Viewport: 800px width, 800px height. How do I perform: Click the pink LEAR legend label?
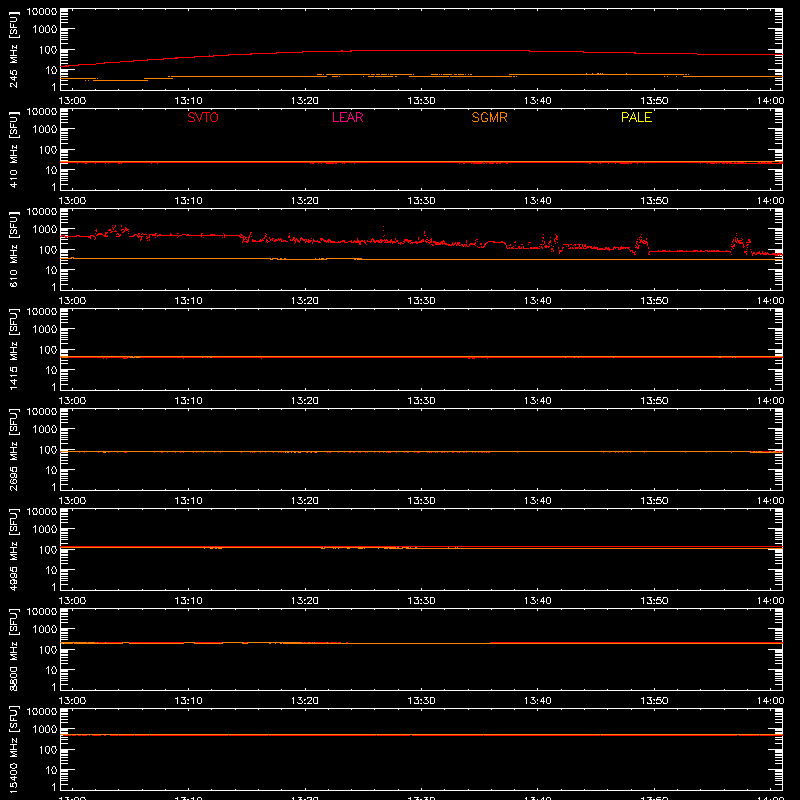tap(347, 117)
